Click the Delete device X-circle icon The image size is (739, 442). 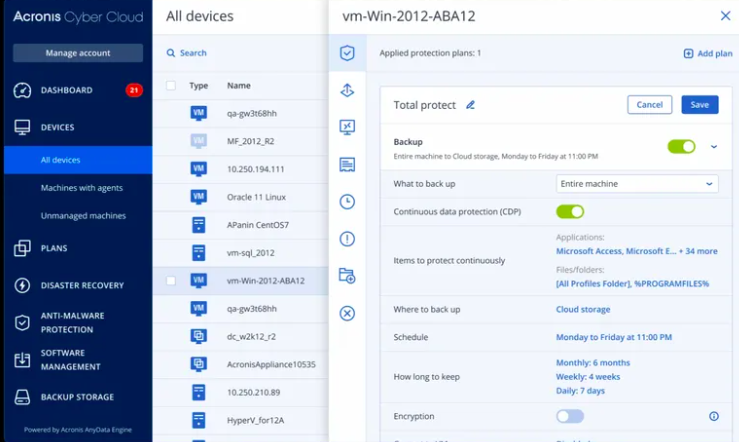(x=347, y=313)
